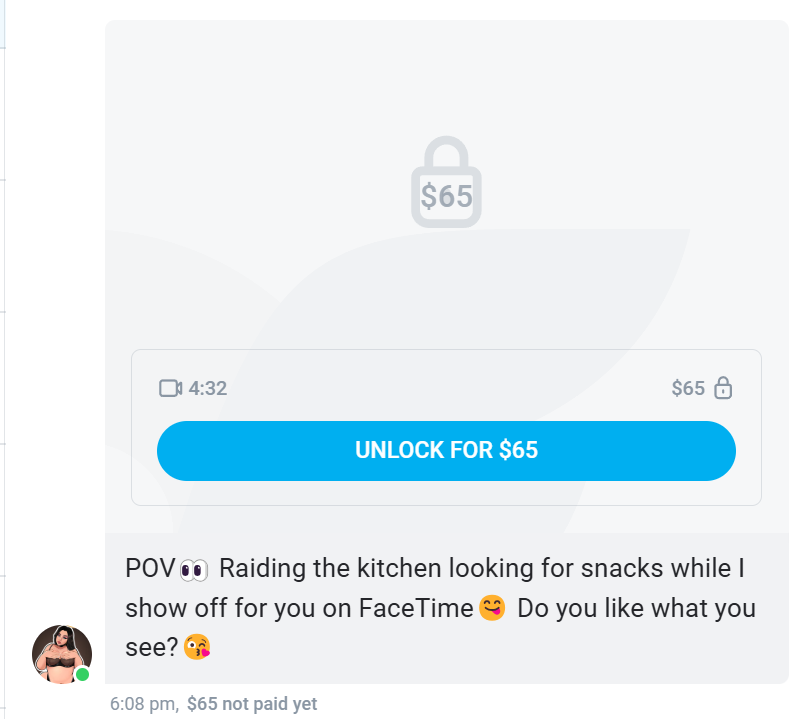Image resolution: width=806 pixels, height=719 pixels.
Task: Click the 'Raiding the kitchen' message text
Action: [330, 568]
